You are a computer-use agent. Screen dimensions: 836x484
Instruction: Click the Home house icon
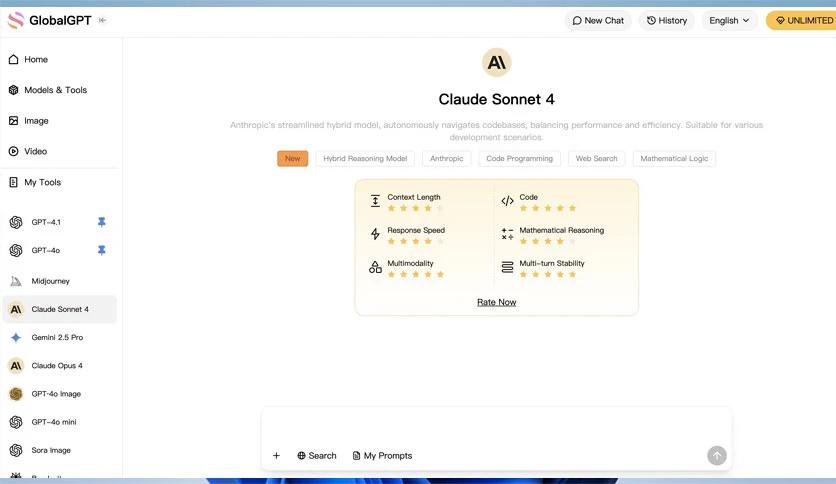point(13,59)
